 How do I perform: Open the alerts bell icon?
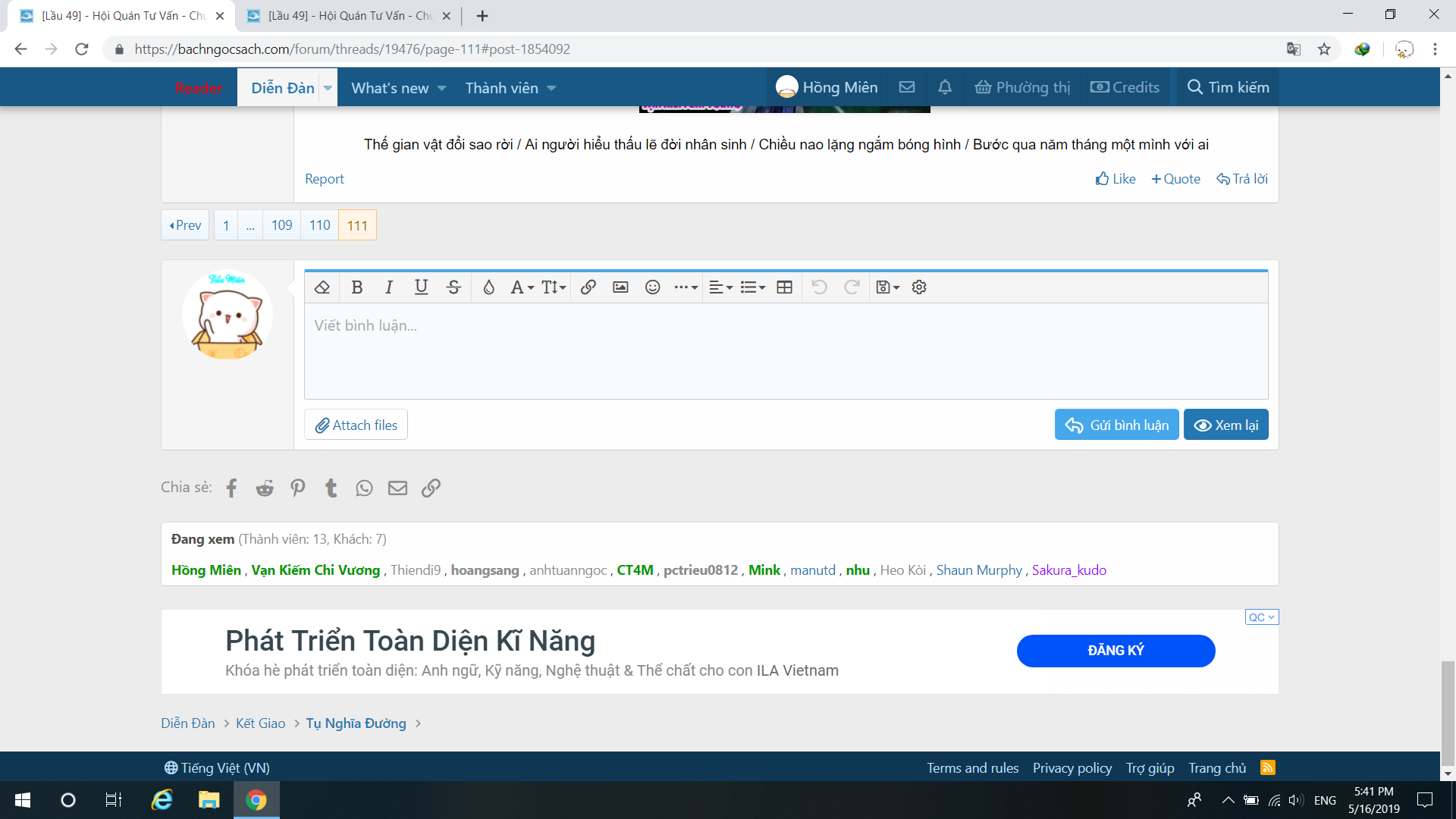coord(945,88)
